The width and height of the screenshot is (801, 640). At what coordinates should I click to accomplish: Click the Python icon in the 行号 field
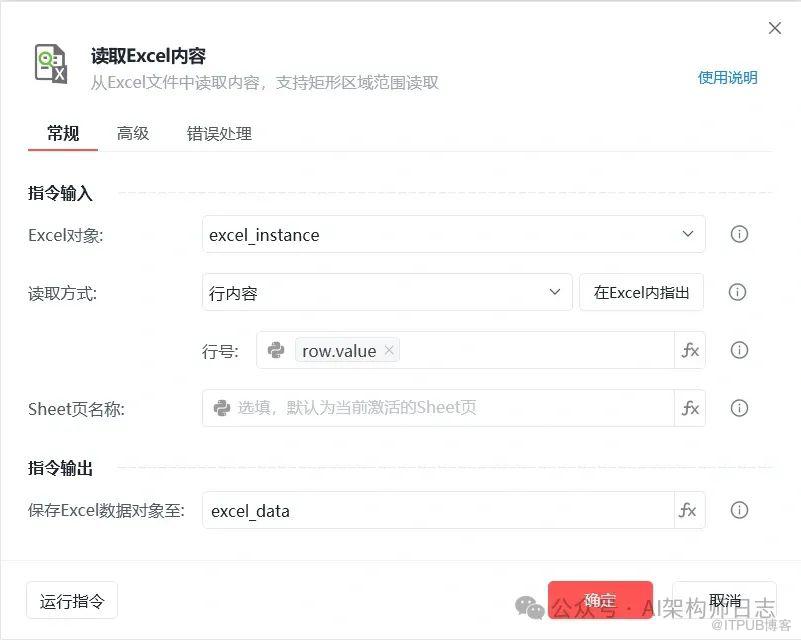pyautogui.click(x=276, y=350)
